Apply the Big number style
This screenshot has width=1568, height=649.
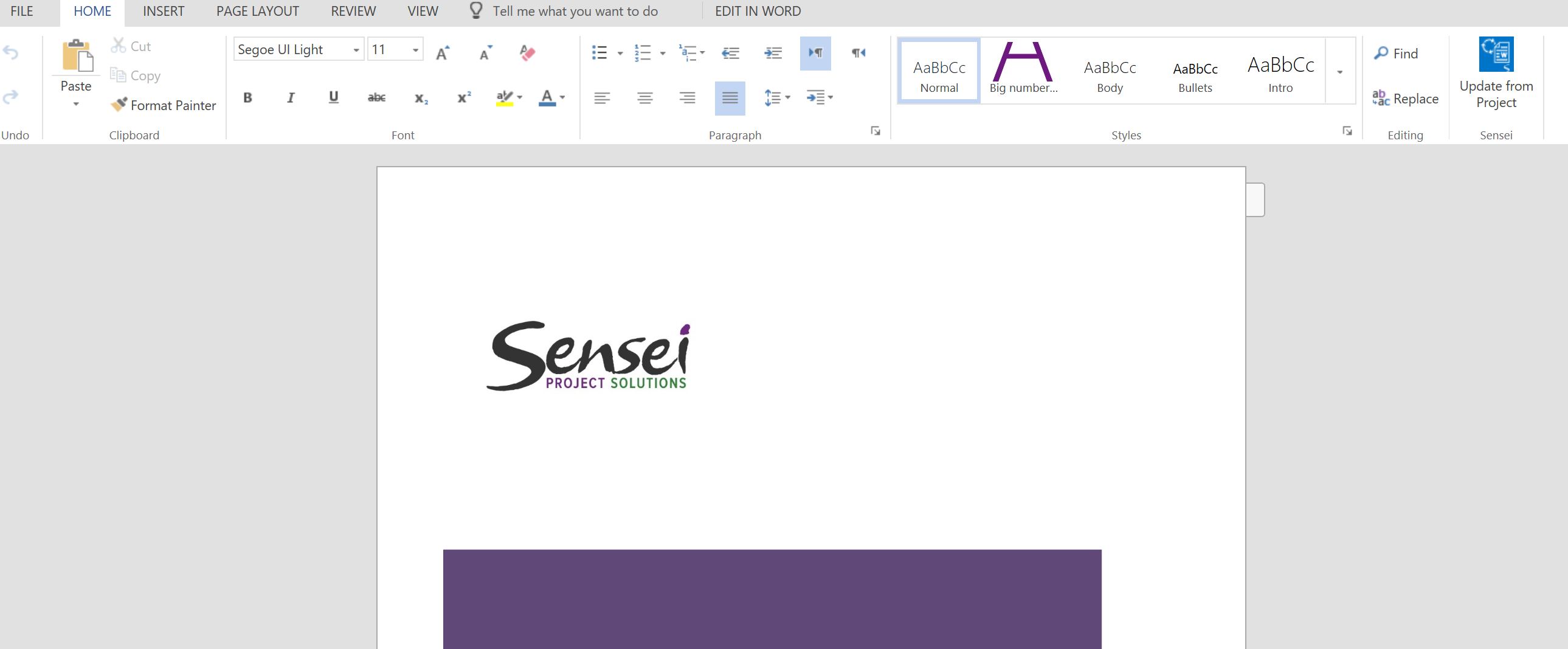pos(1023,71)
